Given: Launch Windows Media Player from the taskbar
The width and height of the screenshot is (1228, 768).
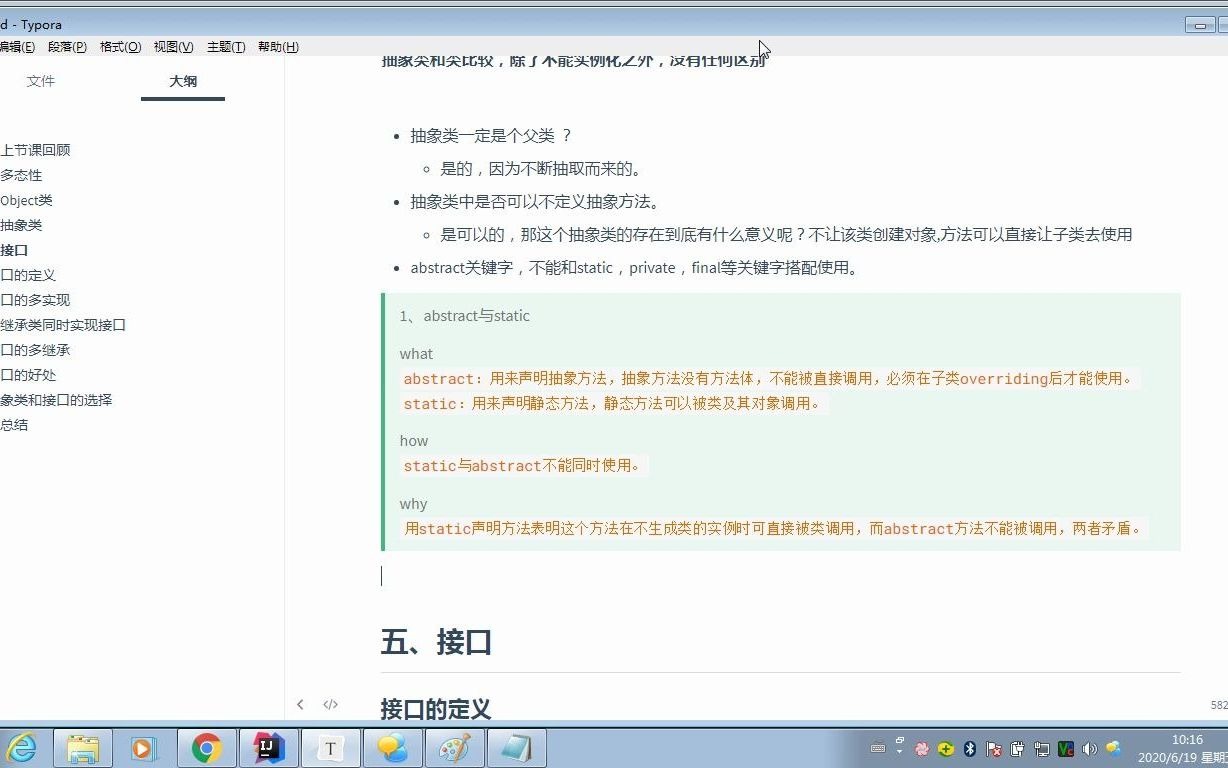Looking at the screenshot, I should pos(145,748).
